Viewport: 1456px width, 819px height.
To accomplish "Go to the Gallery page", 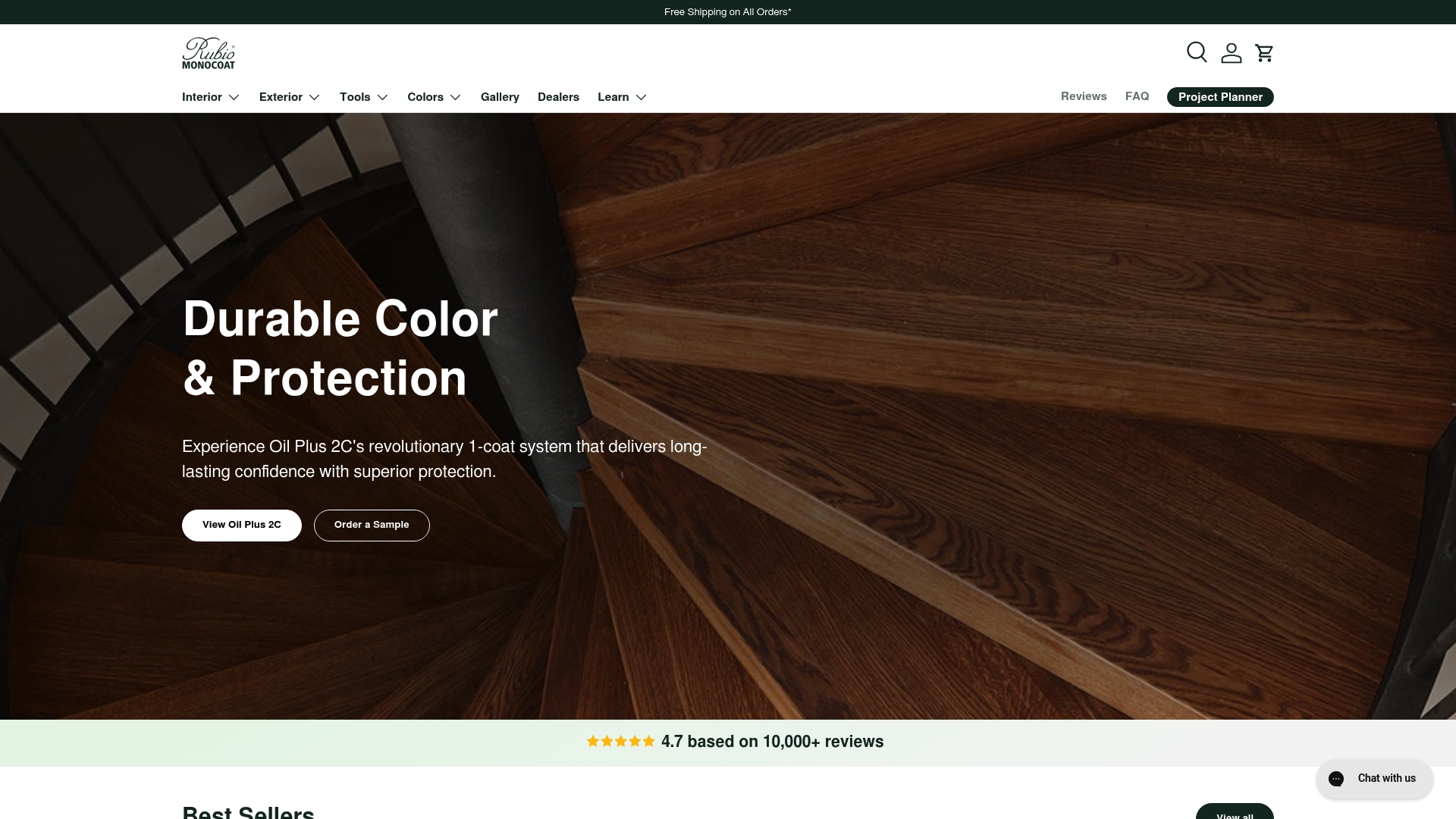I will coord(500,97).
